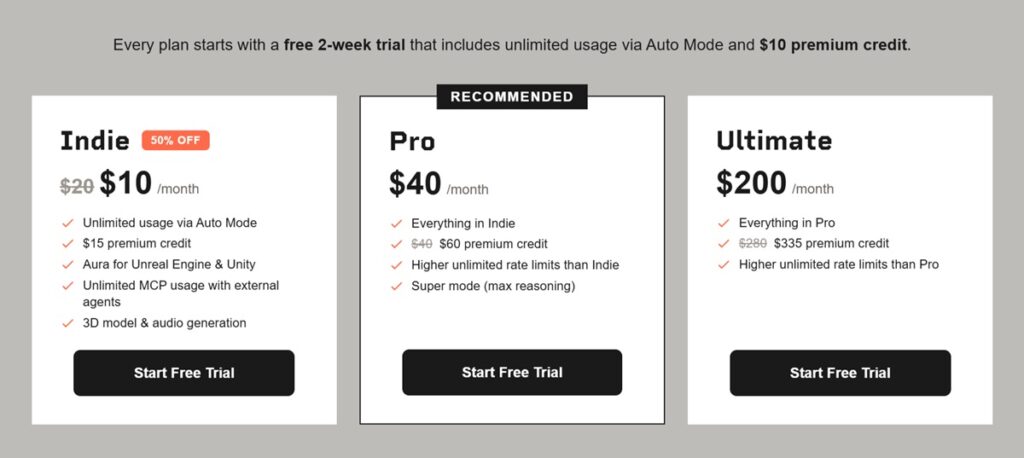Click checkmark beside Everything in Indie
1024x458 pixels.
396,224
